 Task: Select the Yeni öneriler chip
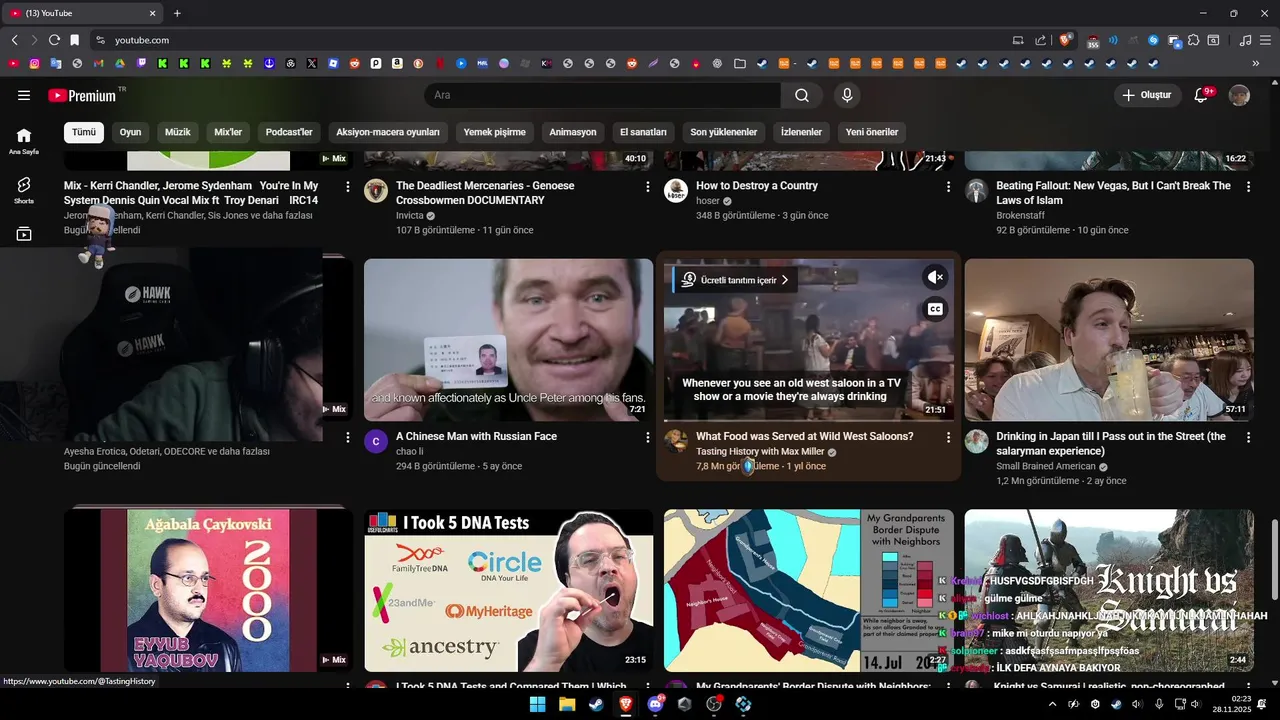point(872,132)
